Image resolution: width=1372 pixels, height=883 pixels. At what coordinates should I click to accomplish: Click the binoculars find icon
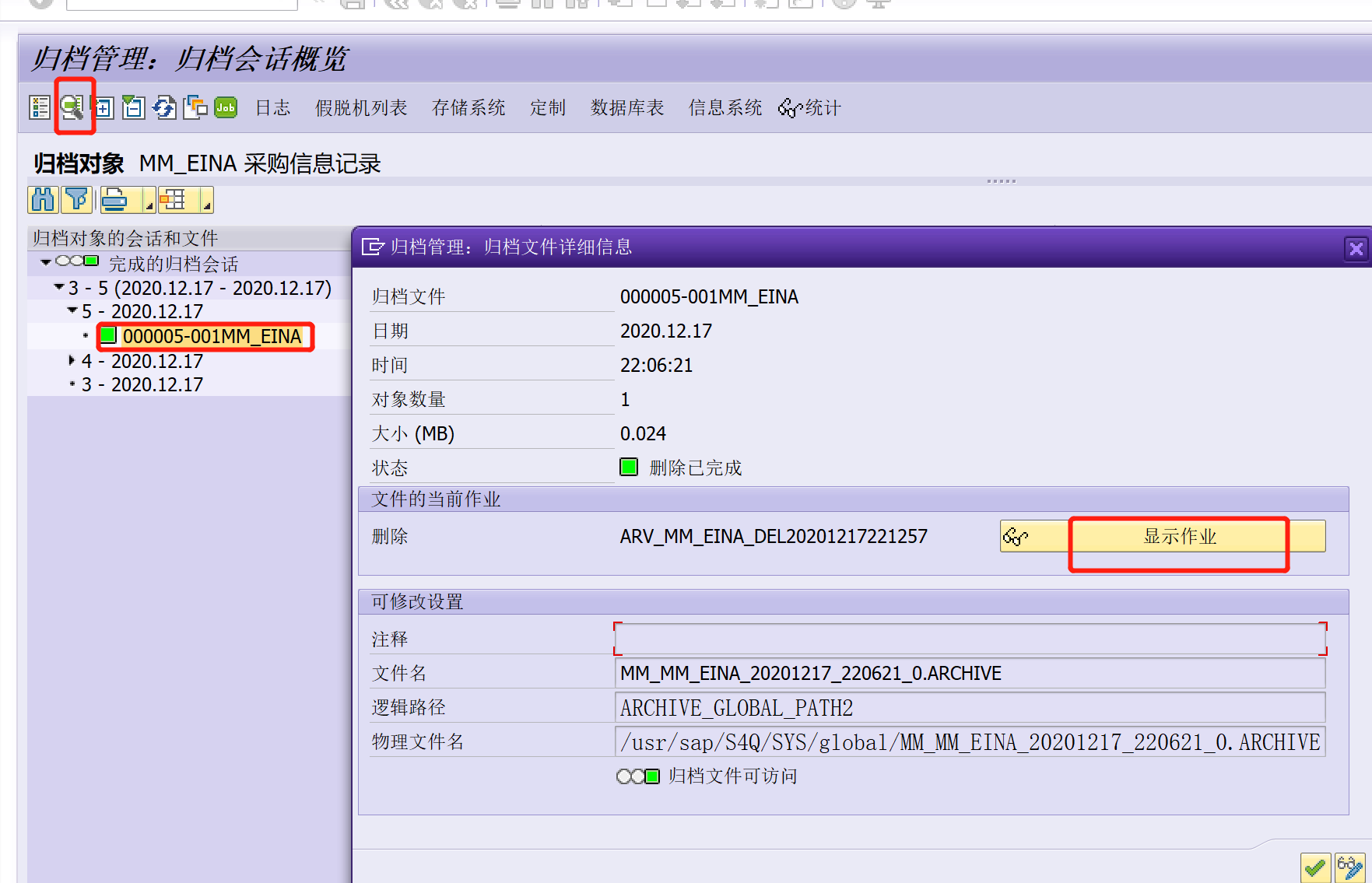click(43, 200)
